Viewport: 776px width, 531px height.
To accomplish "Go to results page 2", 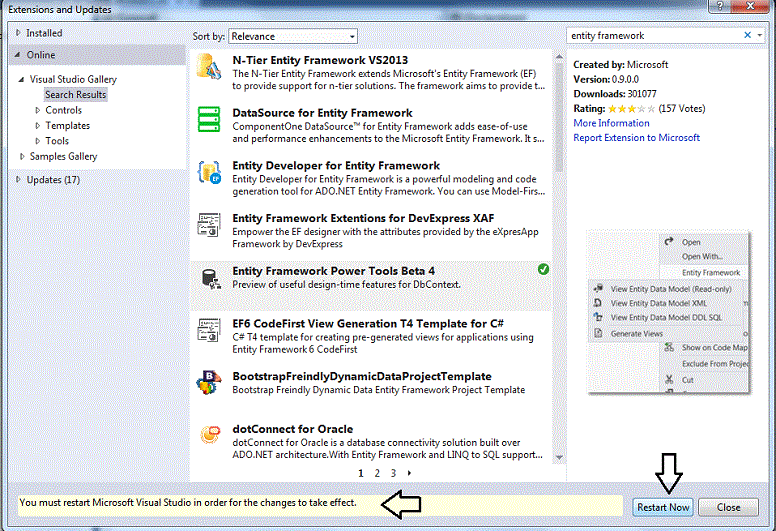I will (x=377, y=473).
